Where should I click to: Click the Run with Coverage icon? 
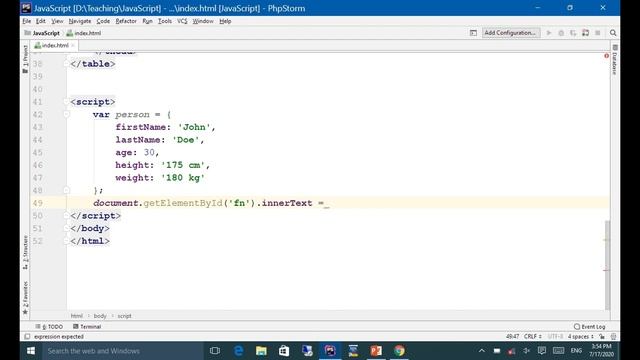[x=573, y=33]
